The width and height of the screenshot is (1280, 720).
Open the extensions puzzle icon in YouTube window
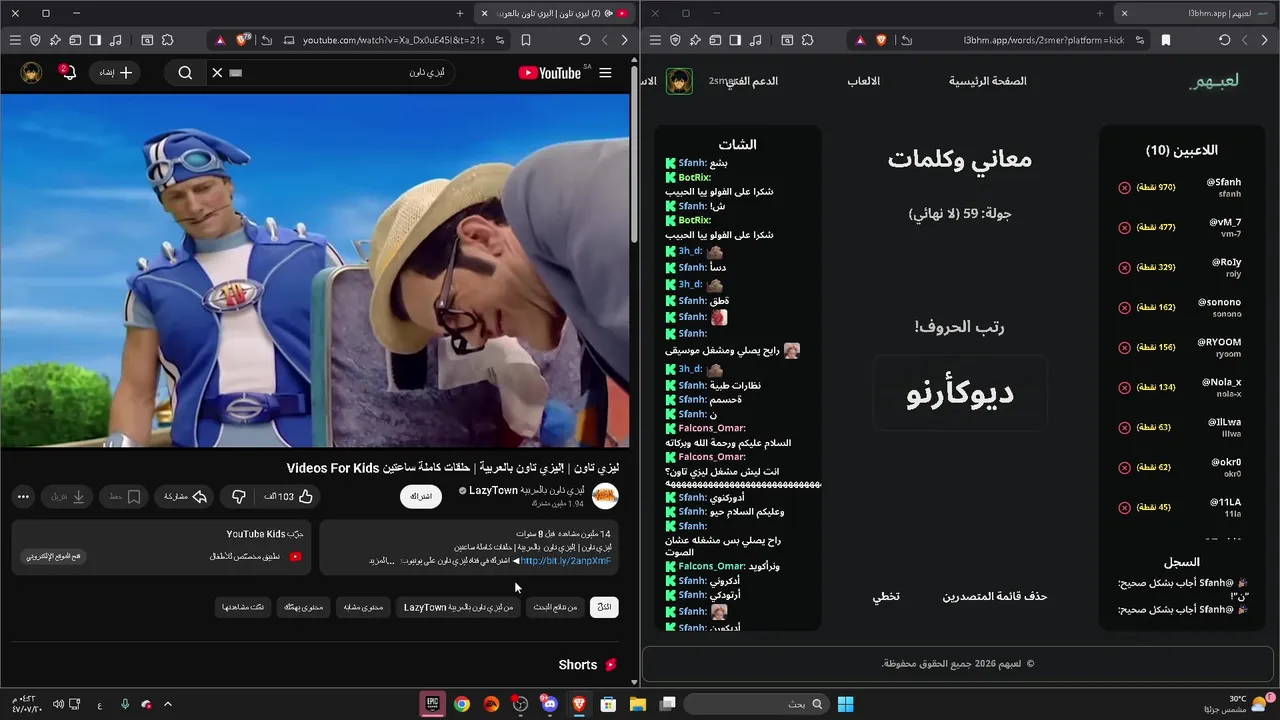[x=167, y=40]
